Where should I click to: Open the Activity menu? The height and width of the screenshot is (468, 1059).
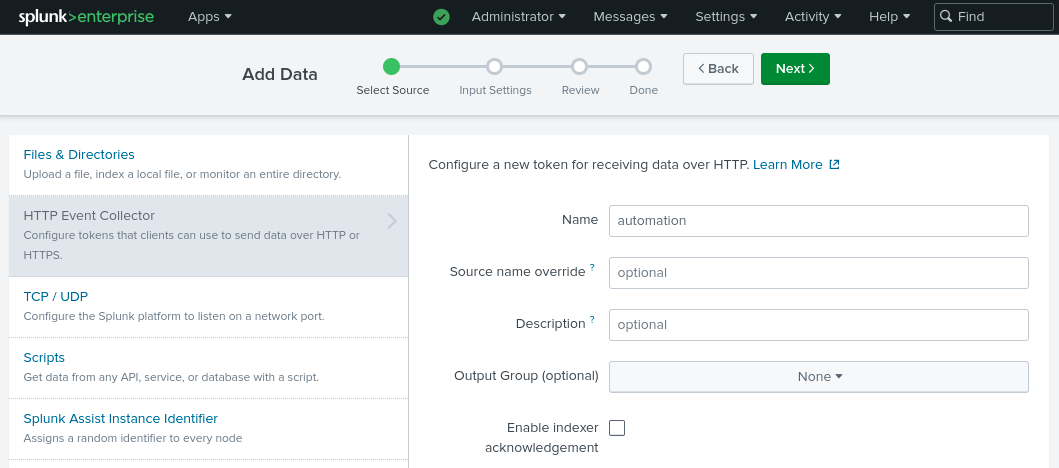tap(812, 17)
